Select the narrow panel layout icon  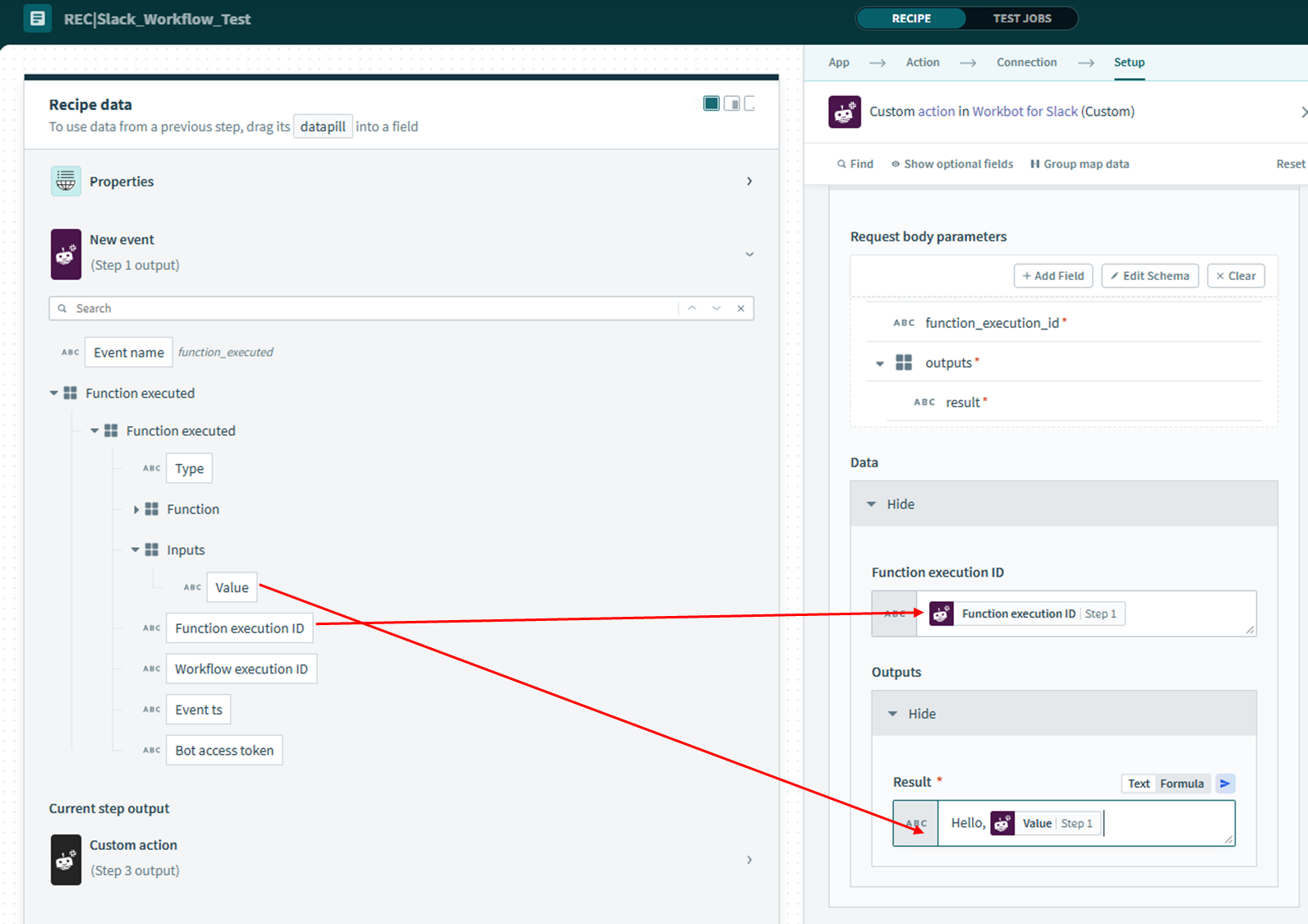coord(749,103)
